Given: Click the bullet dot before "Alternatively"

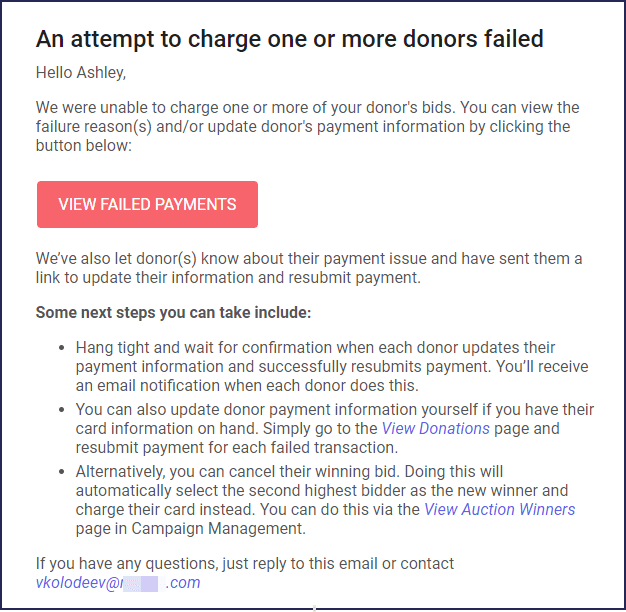Looking at the screenshot, I should [60, 471].
